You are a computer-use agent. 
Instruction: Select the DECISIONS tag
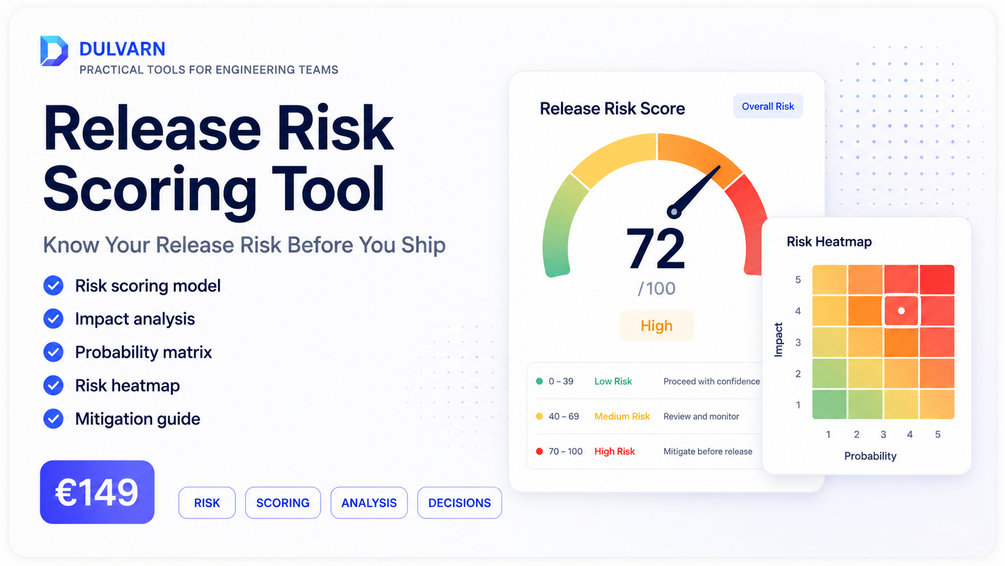click(460, 503)
